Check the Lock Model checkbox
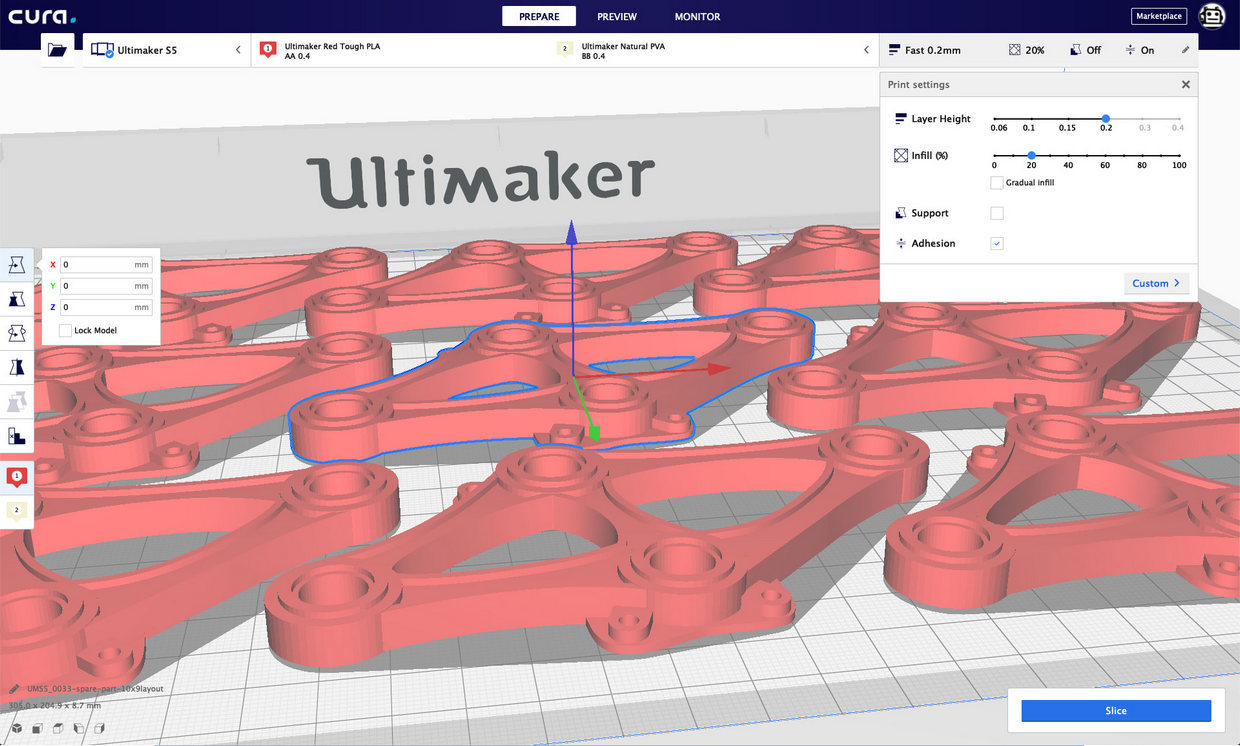Screen dimensions: 1240x746 (x=65, y=330)
